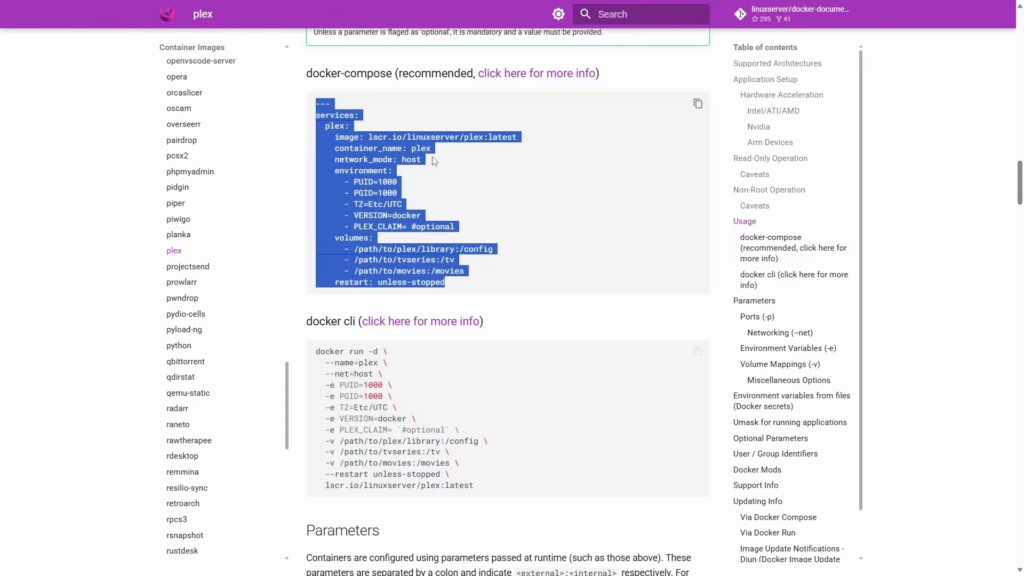Click the LinuxServer logo in the header
This screenshot has height=576, width=1024.
[167, 14]
